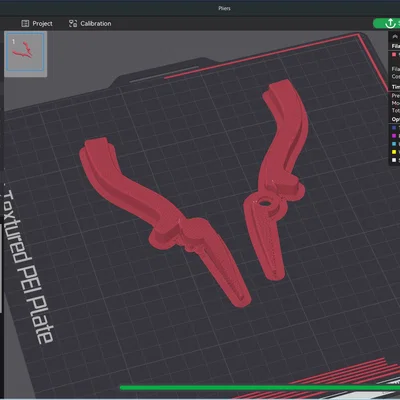
Task: Toggle the magenta option swatch
Action: coord(394,136)
